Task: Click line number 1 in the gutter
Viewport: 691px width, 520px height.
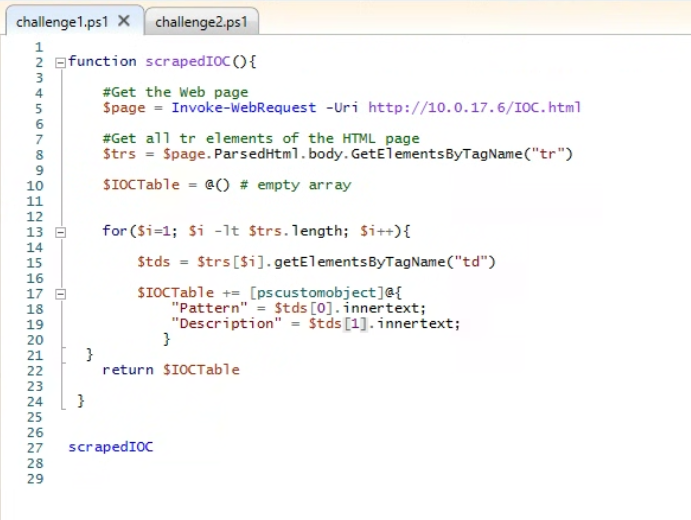Action: 38,47
